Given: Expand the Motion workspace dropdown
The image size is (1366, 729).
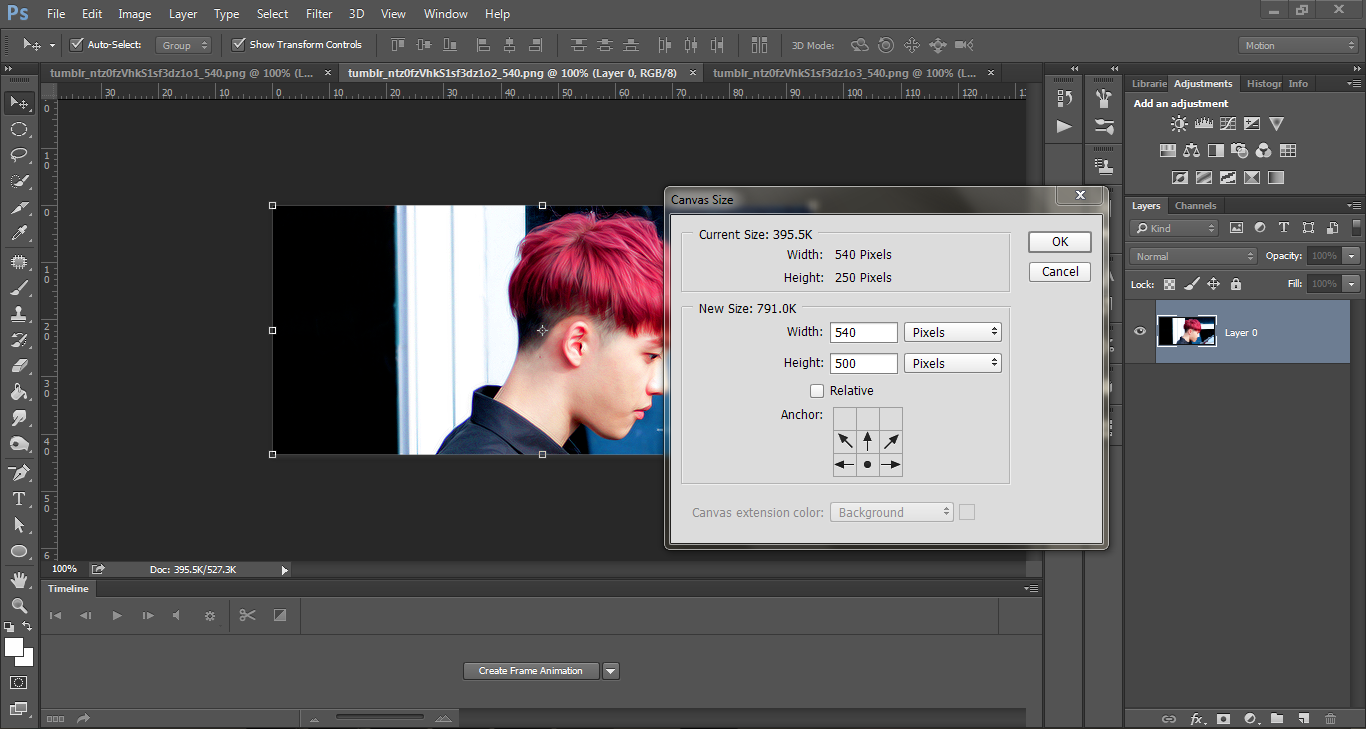Looking at the screenshot, I should coord(1298,45).
